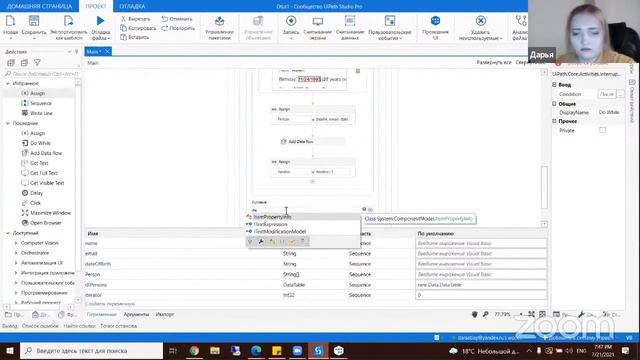Collapse the Favorites (Избранное) group

click(7, 83)
